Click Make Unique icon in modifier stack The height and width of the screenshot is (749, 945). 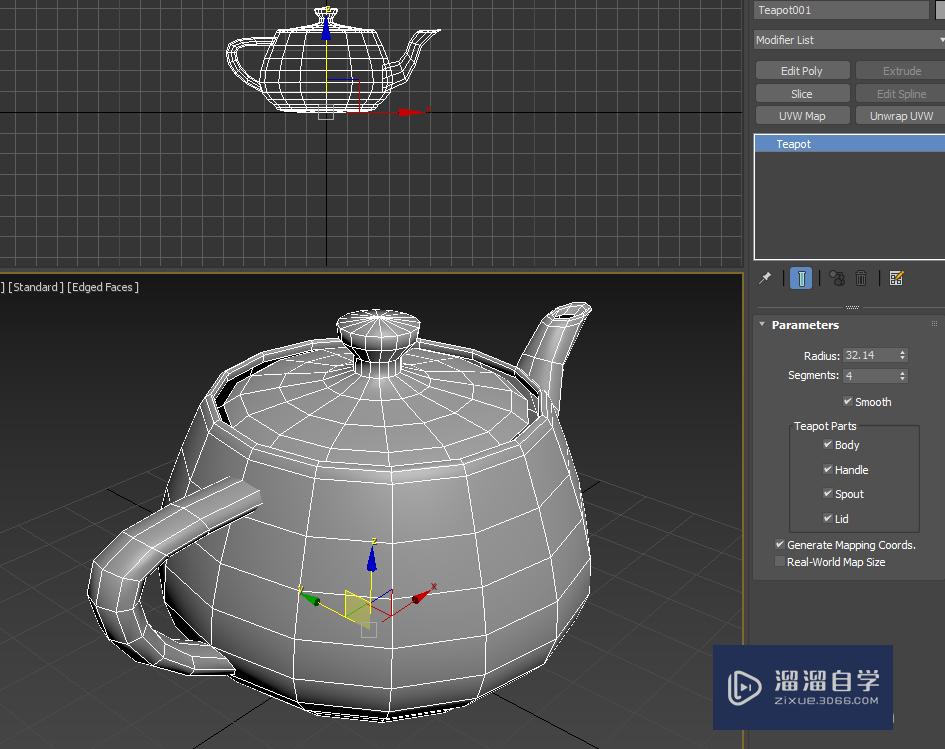(x=837, y=278)
